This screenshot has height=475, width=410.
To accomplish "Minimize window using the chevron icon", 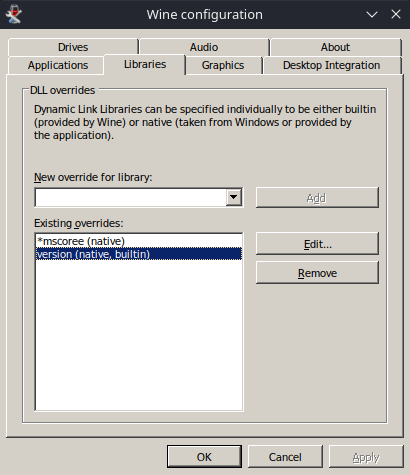I will 372,14.
